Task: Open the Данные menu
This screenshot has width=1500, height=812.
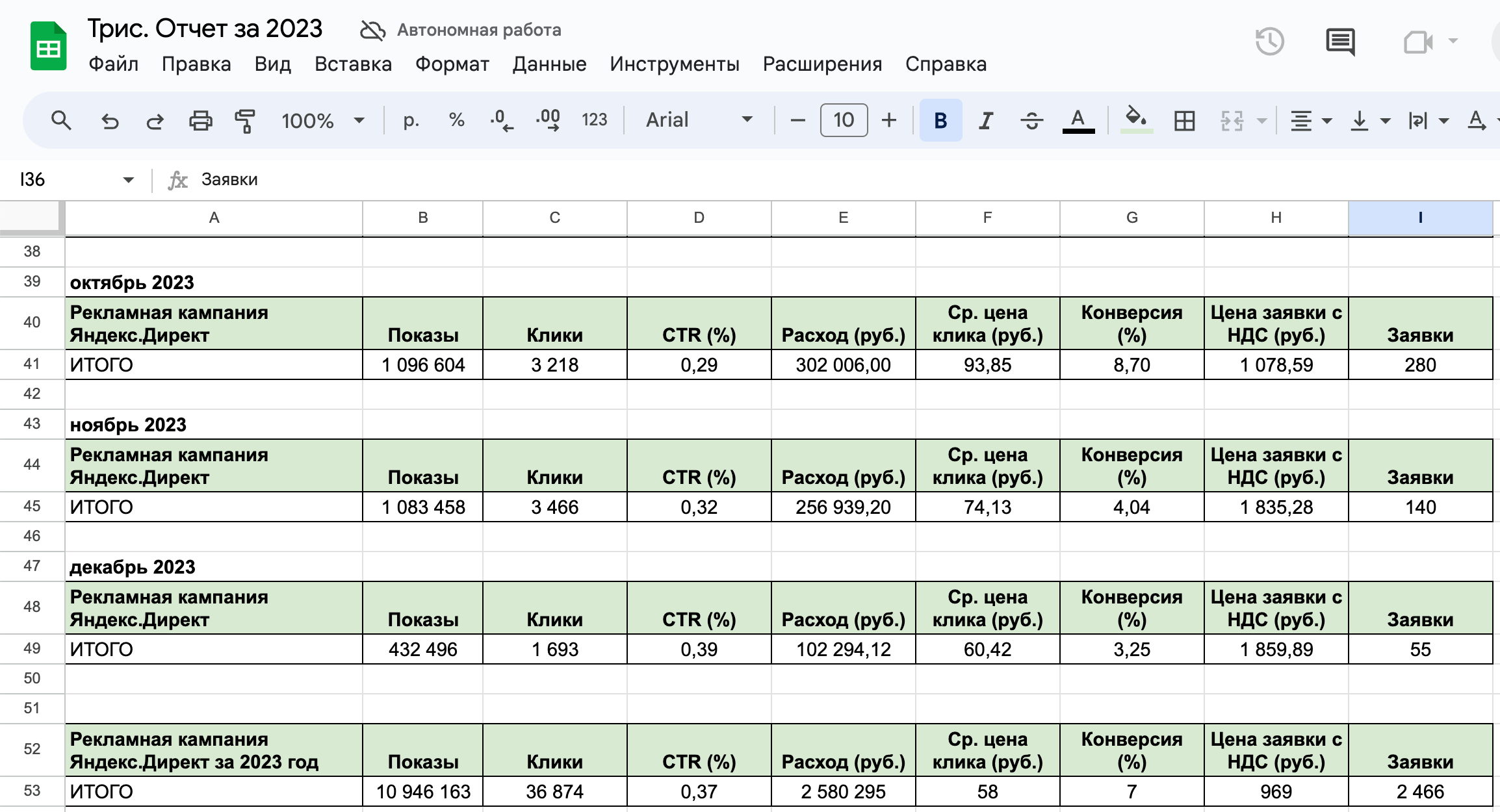Action: click(x=549, y=64)
